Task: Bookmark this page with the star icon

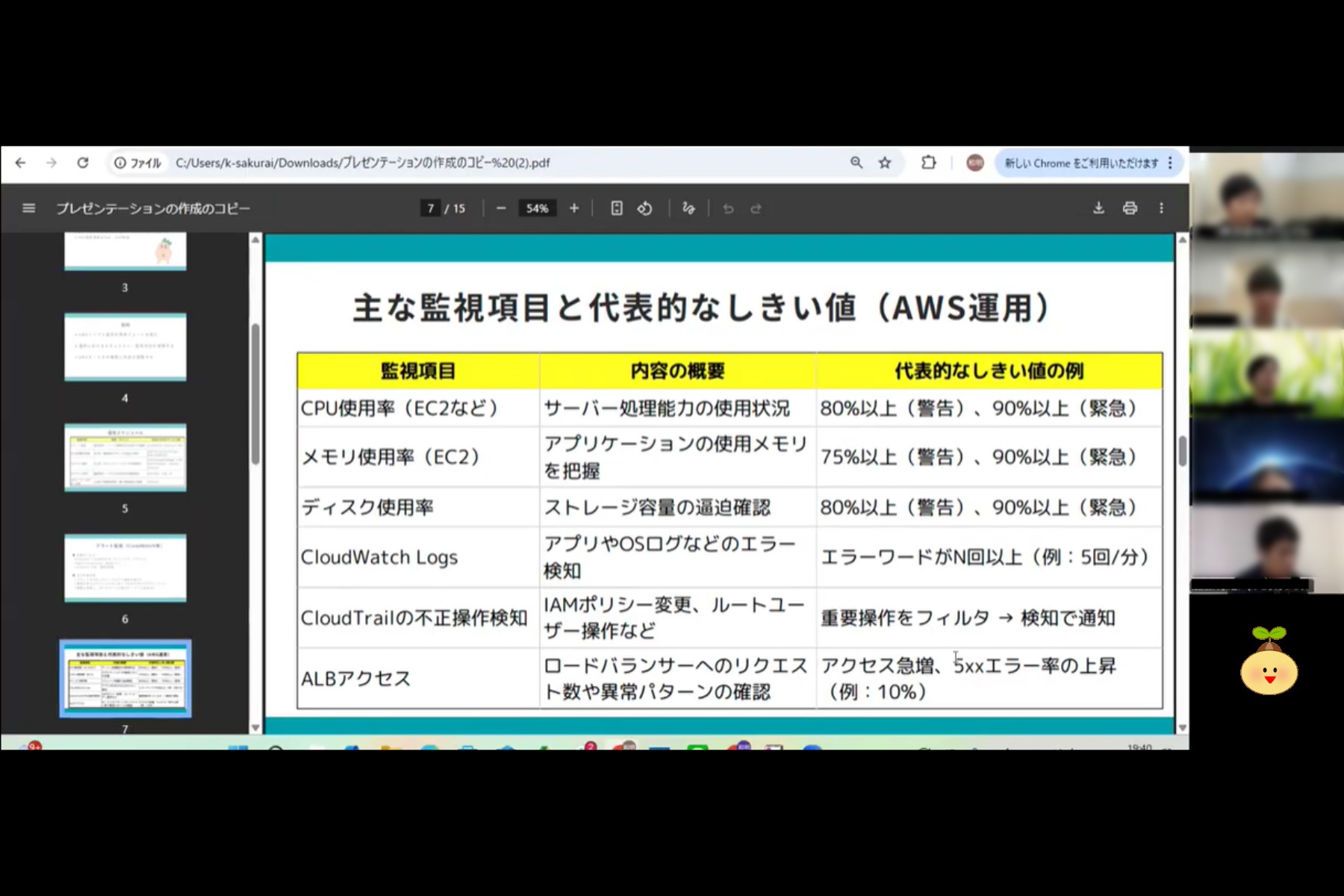Action: (885, 163)
